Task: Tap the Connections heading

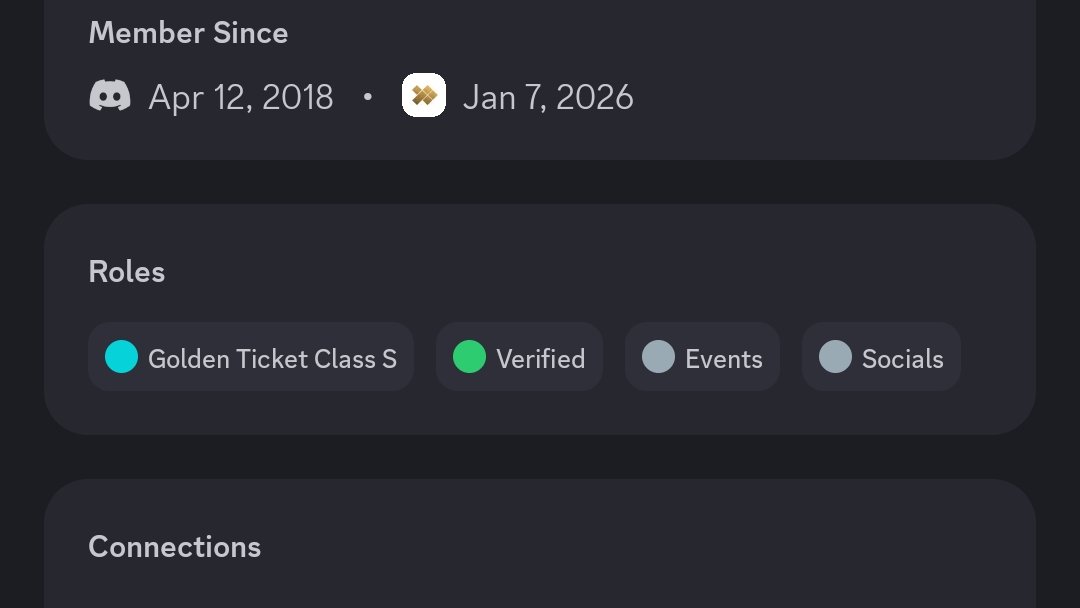Action: coord(175,547)
